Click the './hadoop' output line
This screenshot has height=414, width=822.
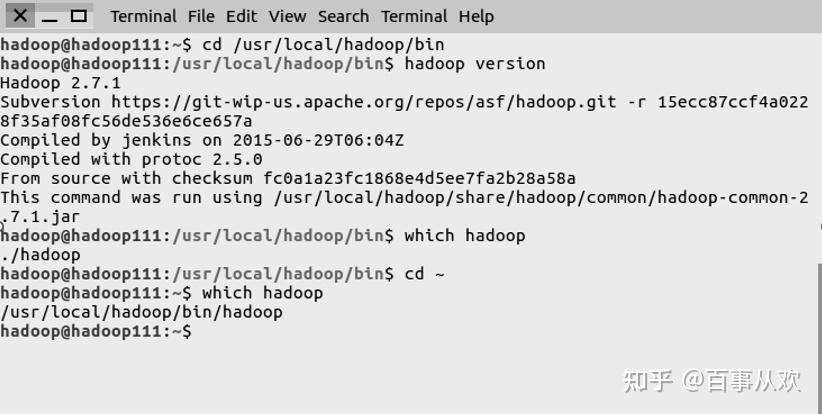[x=40, y=255]
